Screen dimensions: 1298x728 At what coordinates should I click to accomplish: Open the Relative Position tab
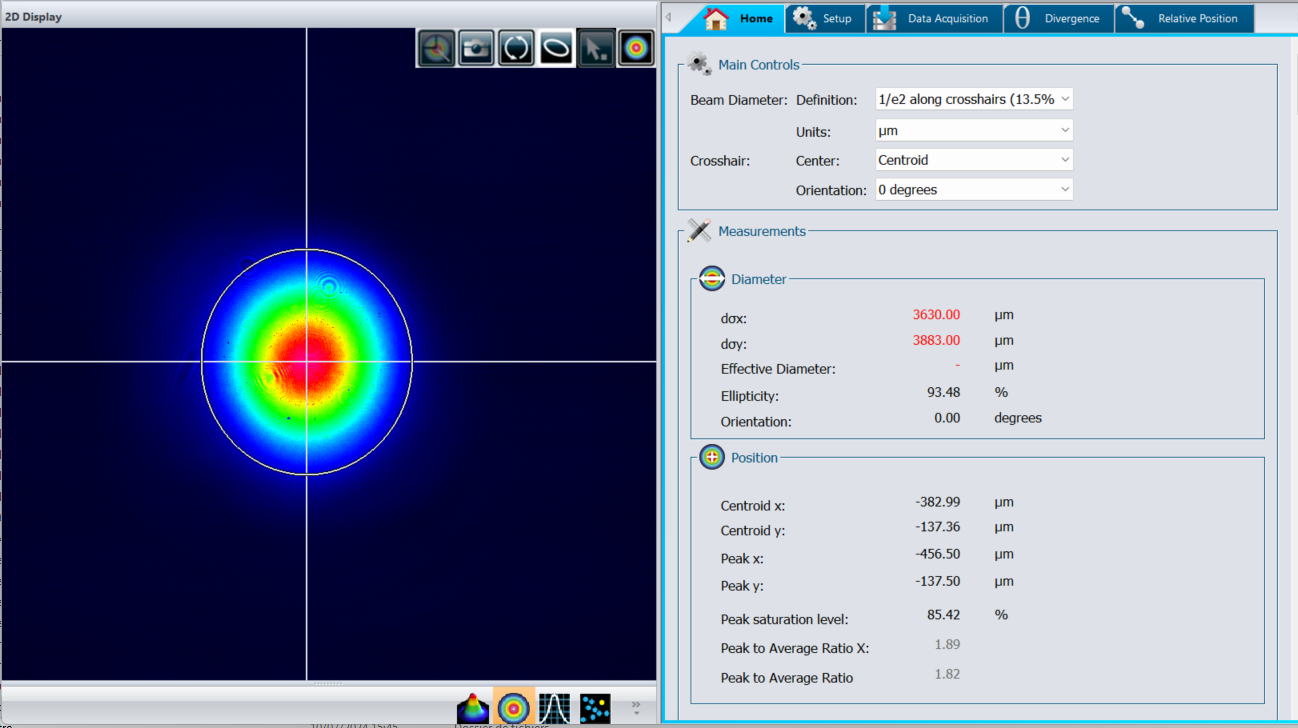[1183, 18]
